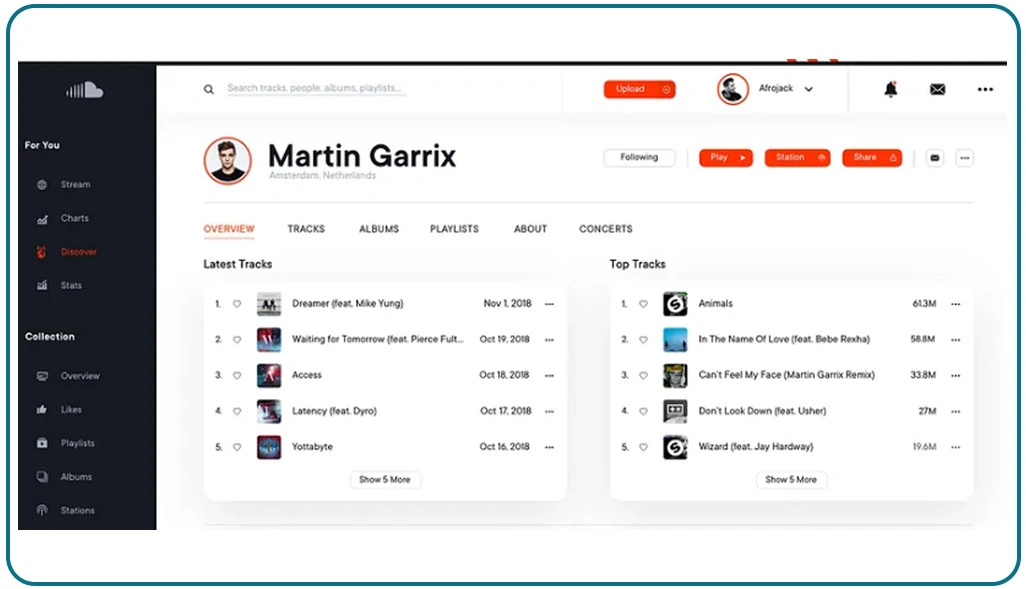Screen dimensions: 1026x589
Task: Open the SoundCloud home logo
Action: (84, 89)
